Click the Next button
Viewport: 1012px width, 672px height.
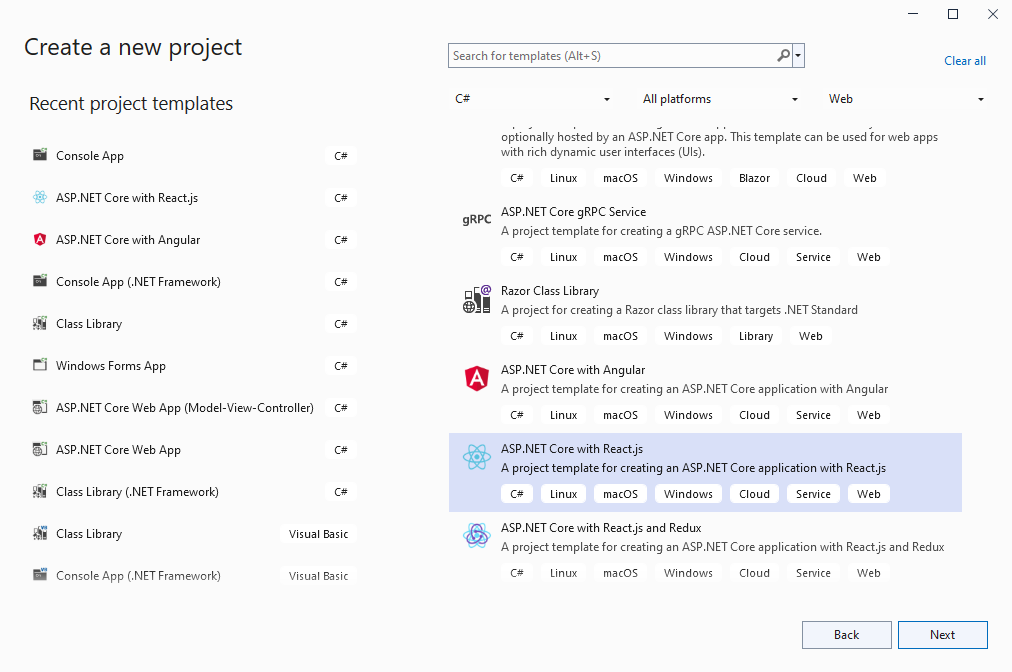[x=943, y=635]
